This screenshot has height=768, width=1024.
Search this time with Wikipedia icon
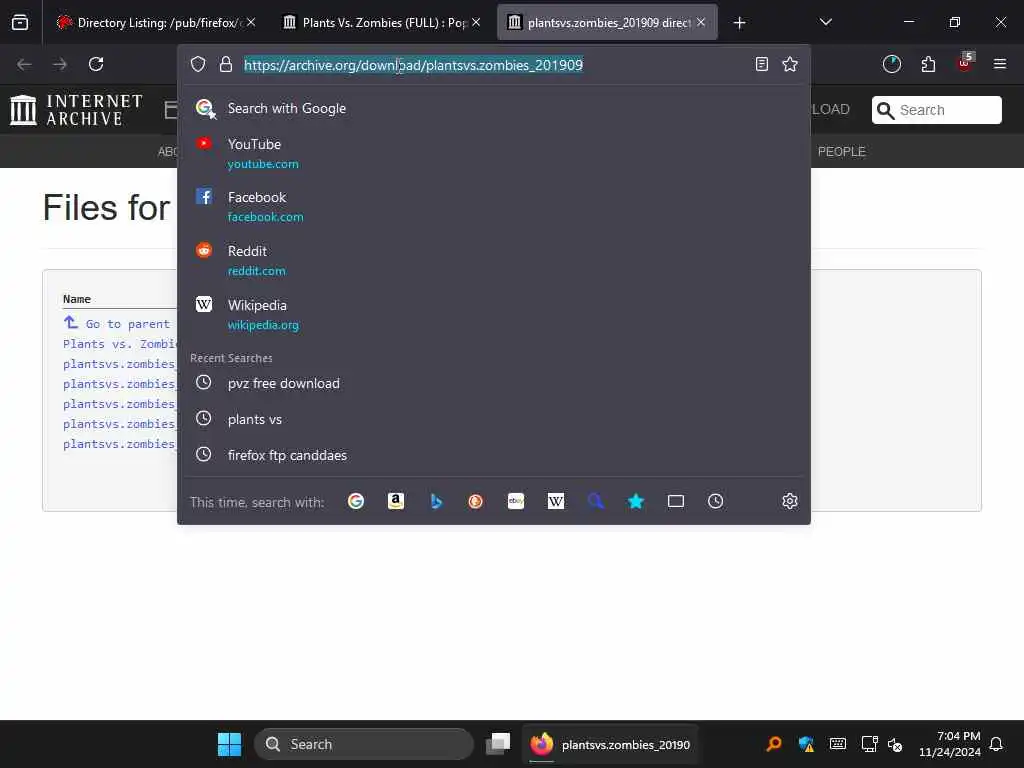click(x=556, y=501)
